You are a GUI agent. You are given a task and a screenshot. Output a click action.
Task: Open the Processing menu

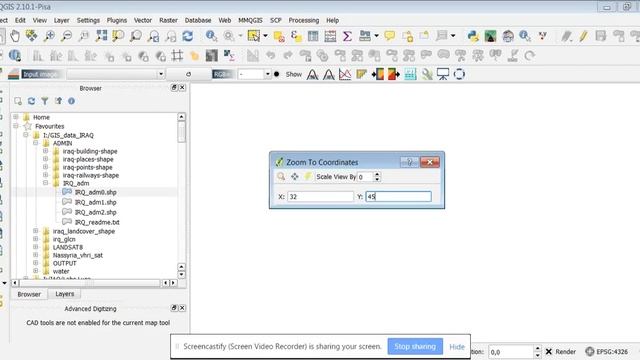304,20
